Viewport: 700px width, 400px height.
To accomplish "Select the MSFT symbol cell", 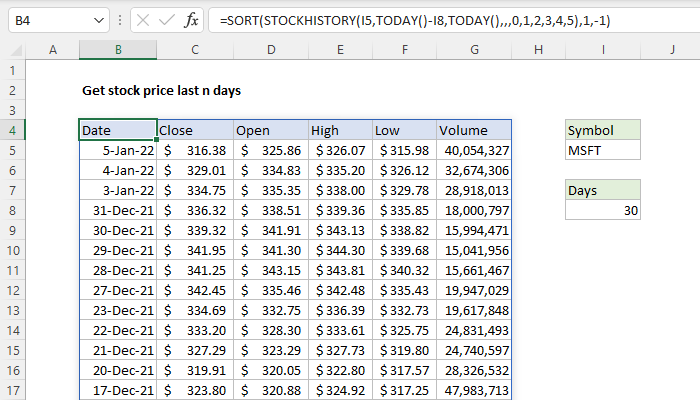I will [x=602, y=150].
